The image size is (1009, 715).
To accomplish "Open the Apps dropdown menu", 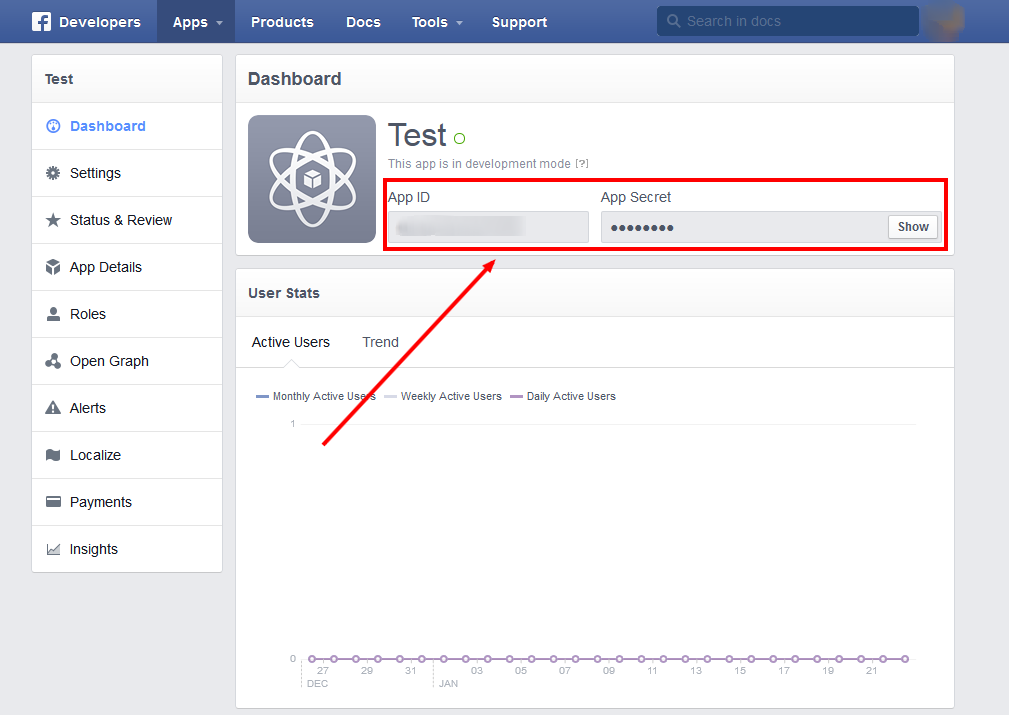I will point(196,22).
